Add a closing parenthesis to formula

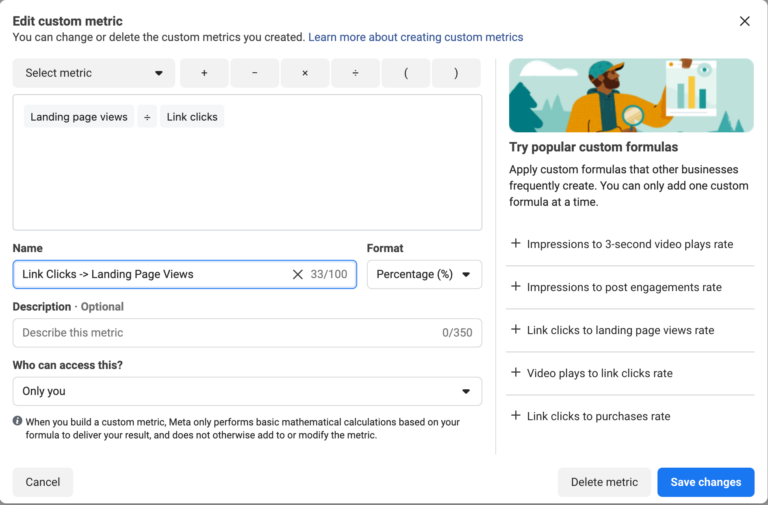click(x=456, y=73)
